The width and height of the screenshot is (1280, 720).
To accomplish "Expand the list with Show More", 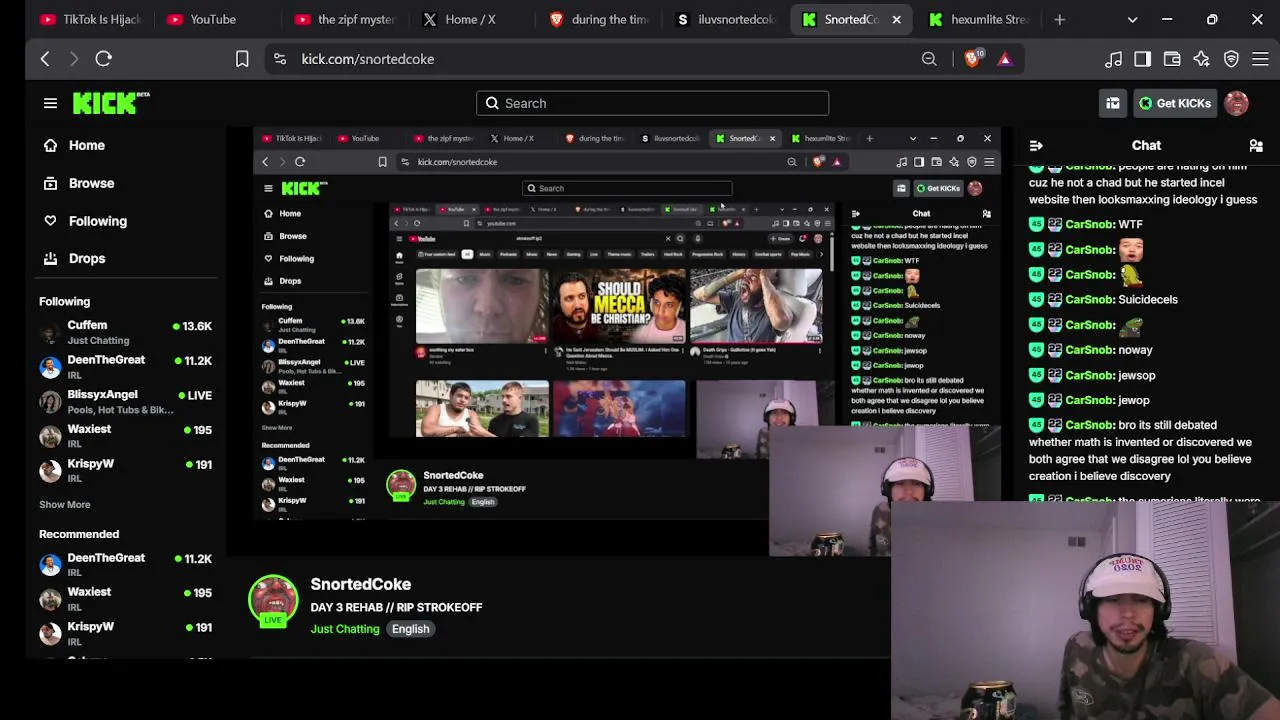I will tap(65, 505).
